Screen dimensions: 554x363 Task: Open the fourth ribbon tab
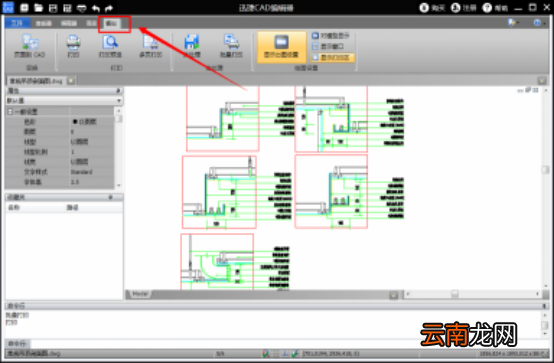pos(91,23)
